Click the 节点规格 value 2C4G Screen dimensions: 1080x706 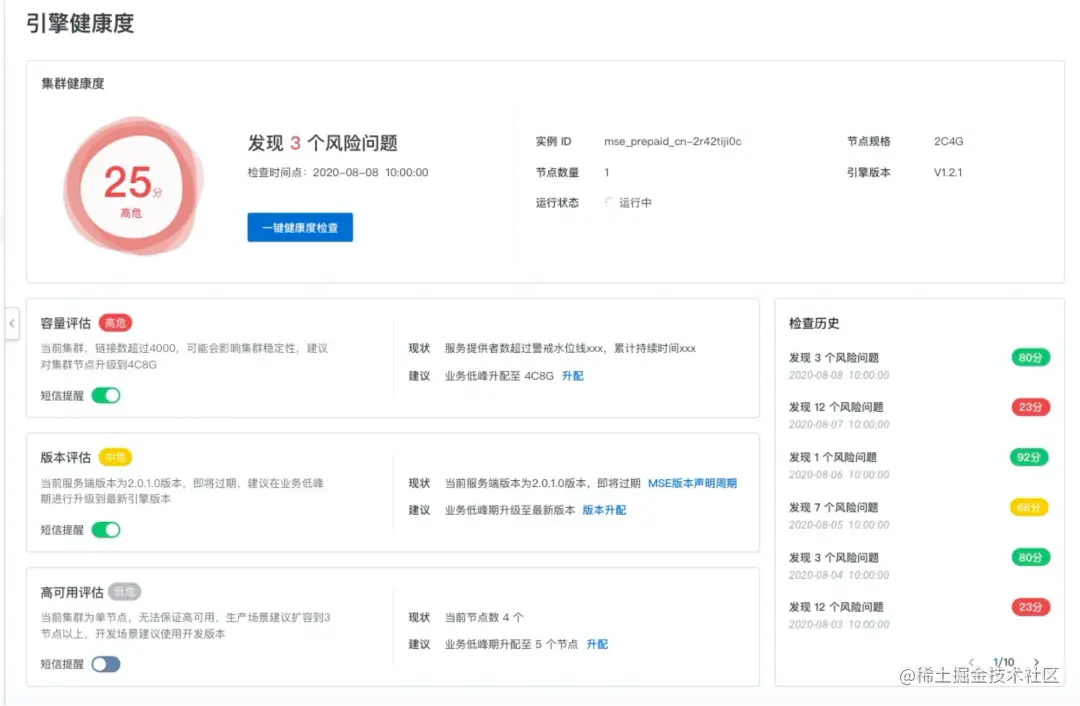point(948,141)
